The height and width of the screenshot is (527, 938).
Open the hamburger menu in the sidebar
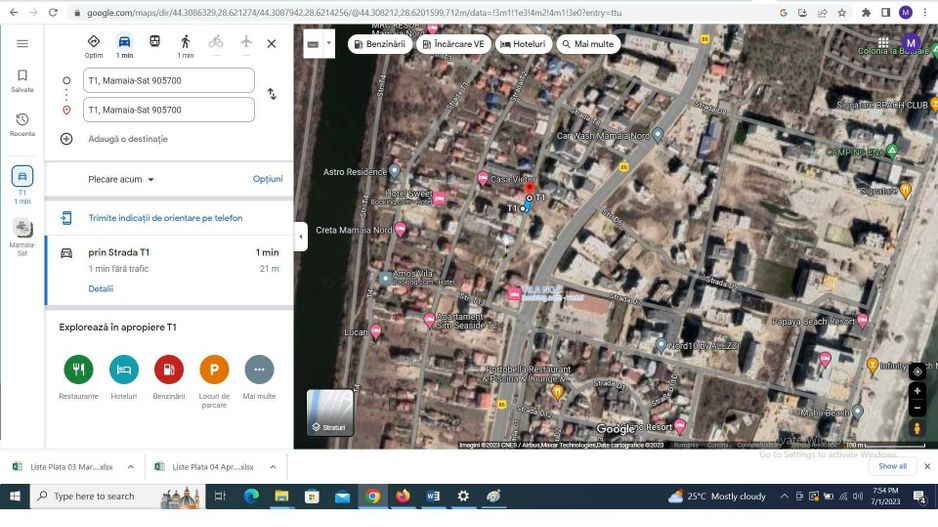[22, 44]
